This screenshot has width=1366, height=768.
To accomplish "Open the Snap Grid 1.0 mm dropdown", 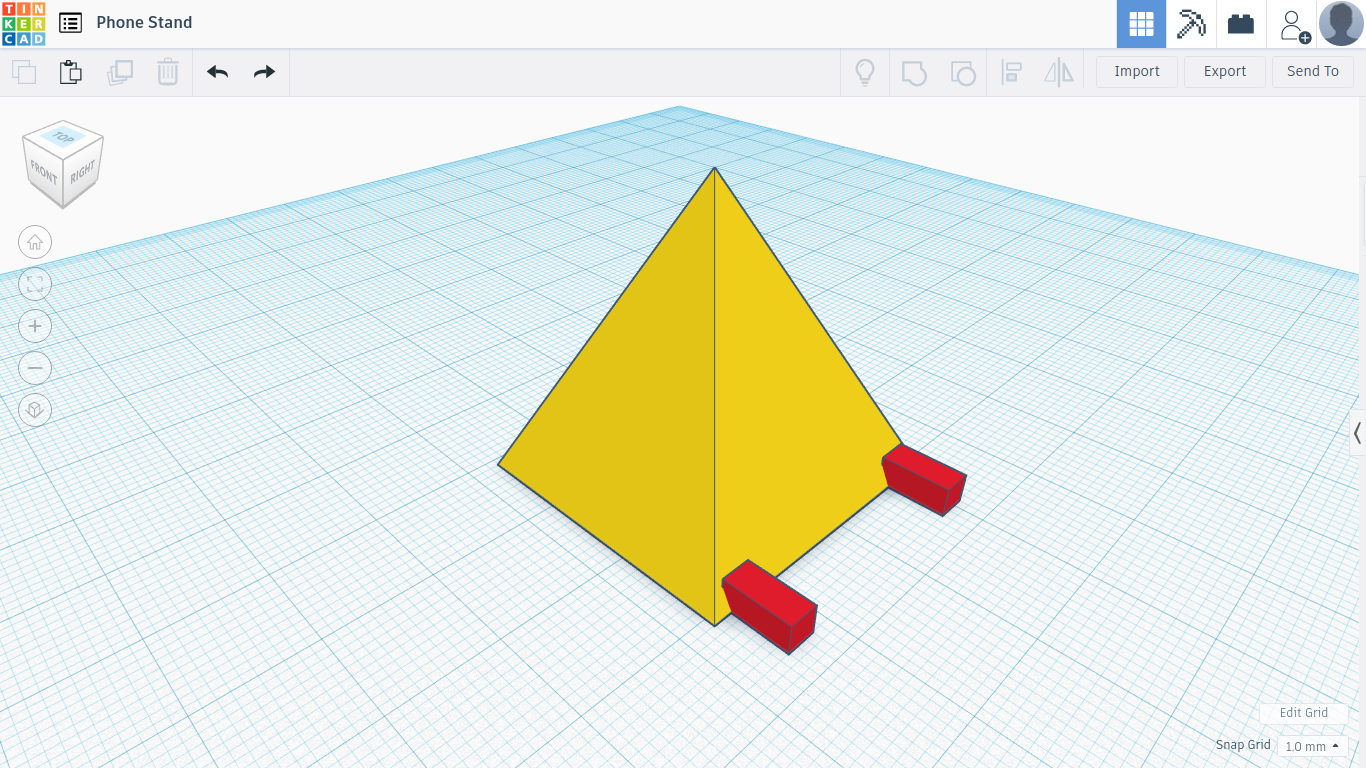I will point(1312,746).
